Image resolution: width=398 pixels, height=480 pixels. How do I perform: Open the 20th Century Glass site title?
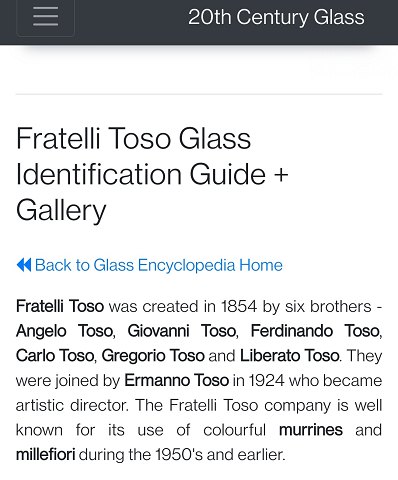pos(276,17)
